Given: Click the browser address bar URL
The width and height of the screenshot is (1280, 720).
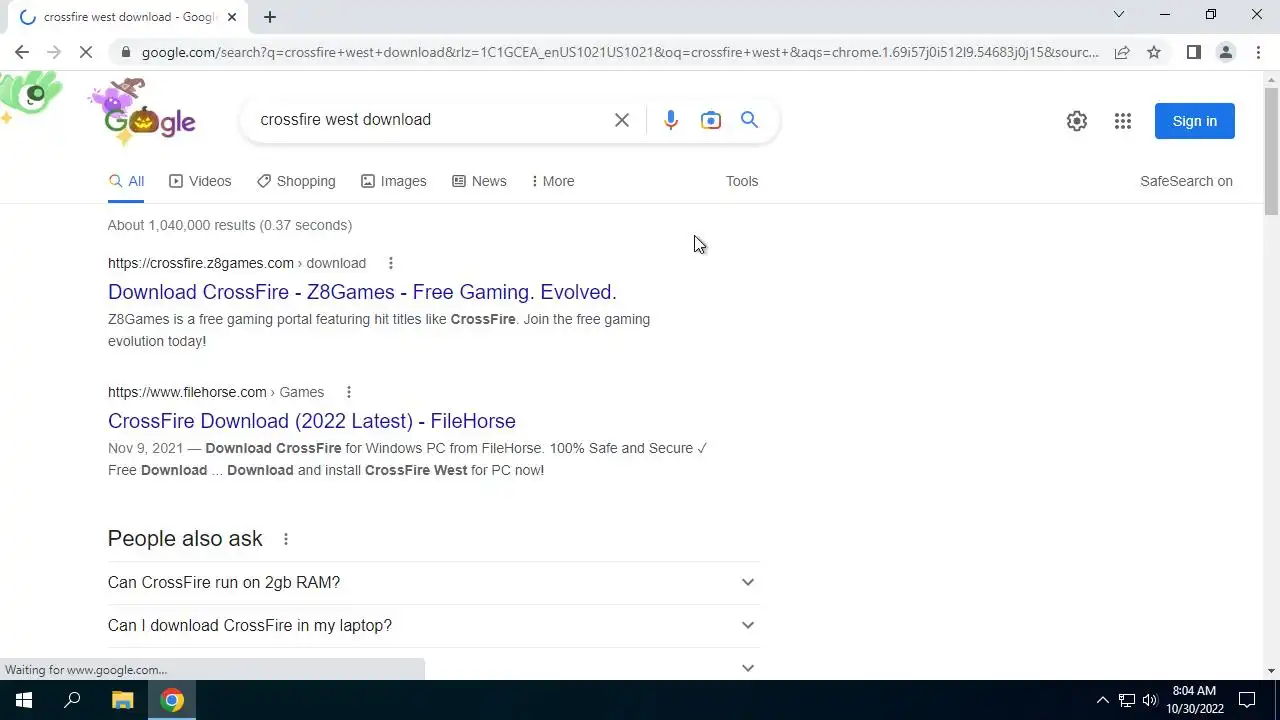Looking at the screenshot, I should tap(620, 52).
